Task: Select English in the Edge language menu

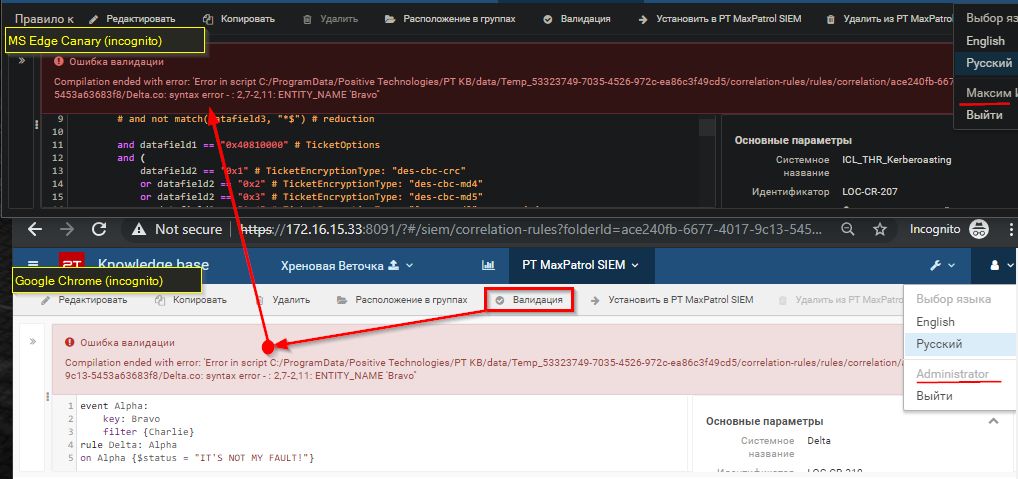Action: 986,41
